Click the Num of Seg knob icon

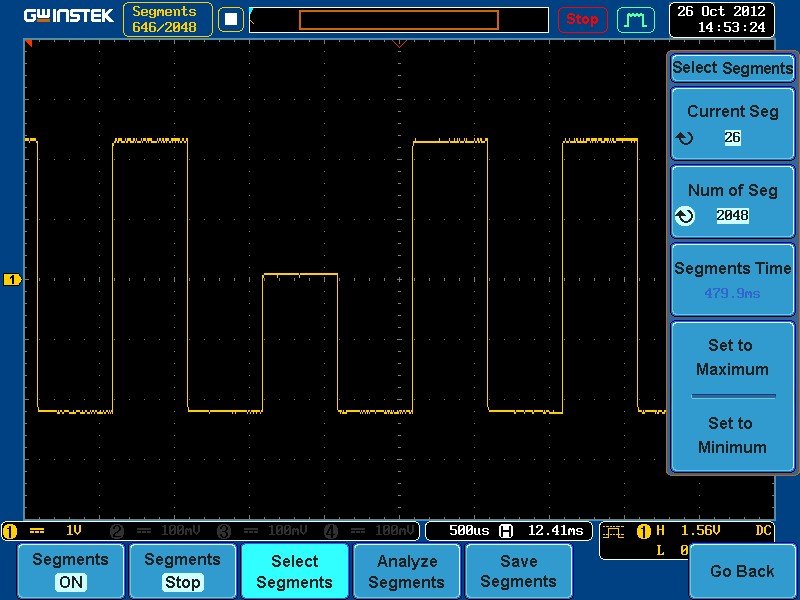pyautogui.click(x=684, y=216)
